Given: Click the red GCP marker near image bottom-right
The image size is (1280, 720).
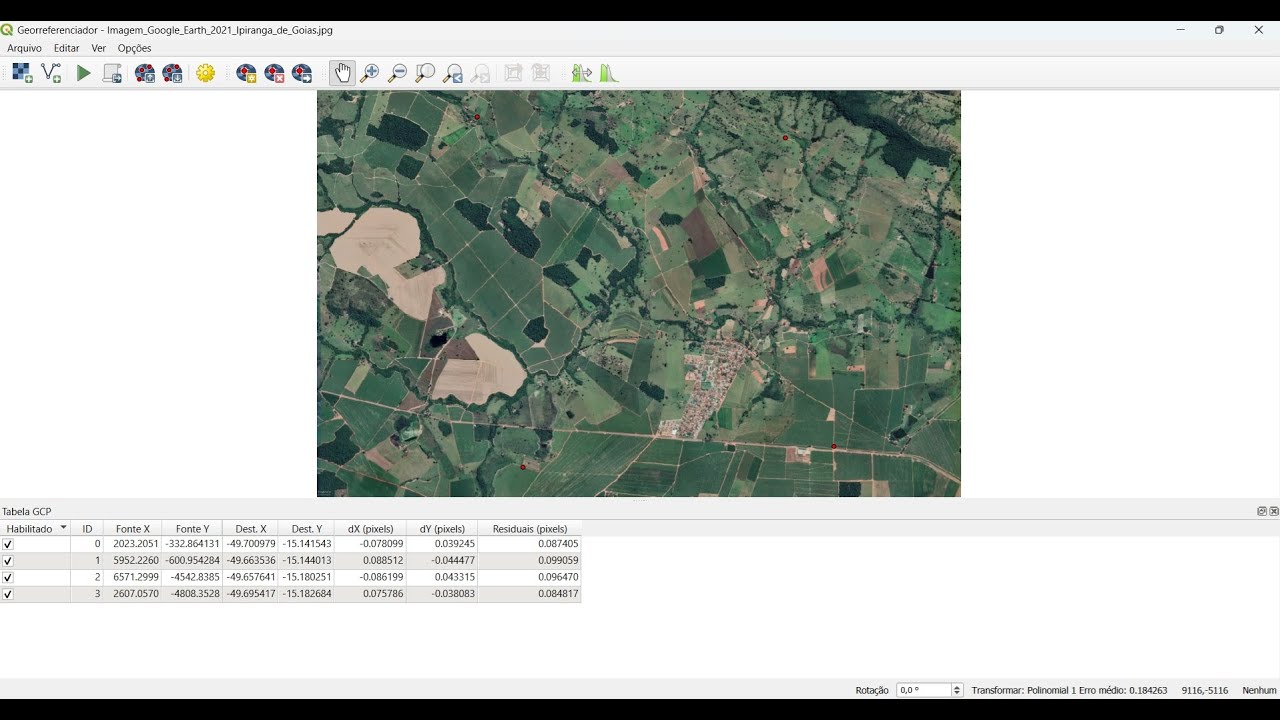Looking at the screenshot, I should click(x=834, y=446).
